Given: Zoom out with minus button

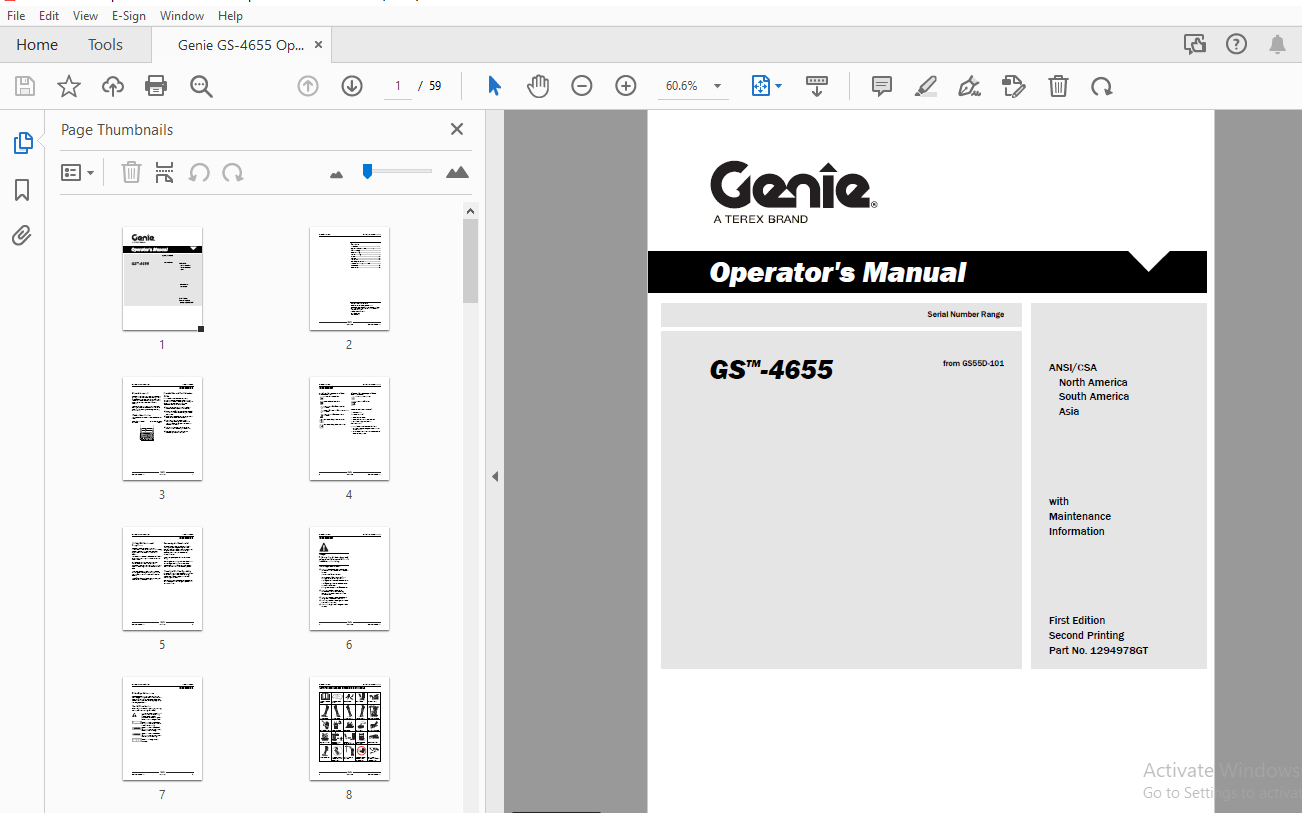Looking at the screenshot, I should pyautogui.click(x=582, y=86).
